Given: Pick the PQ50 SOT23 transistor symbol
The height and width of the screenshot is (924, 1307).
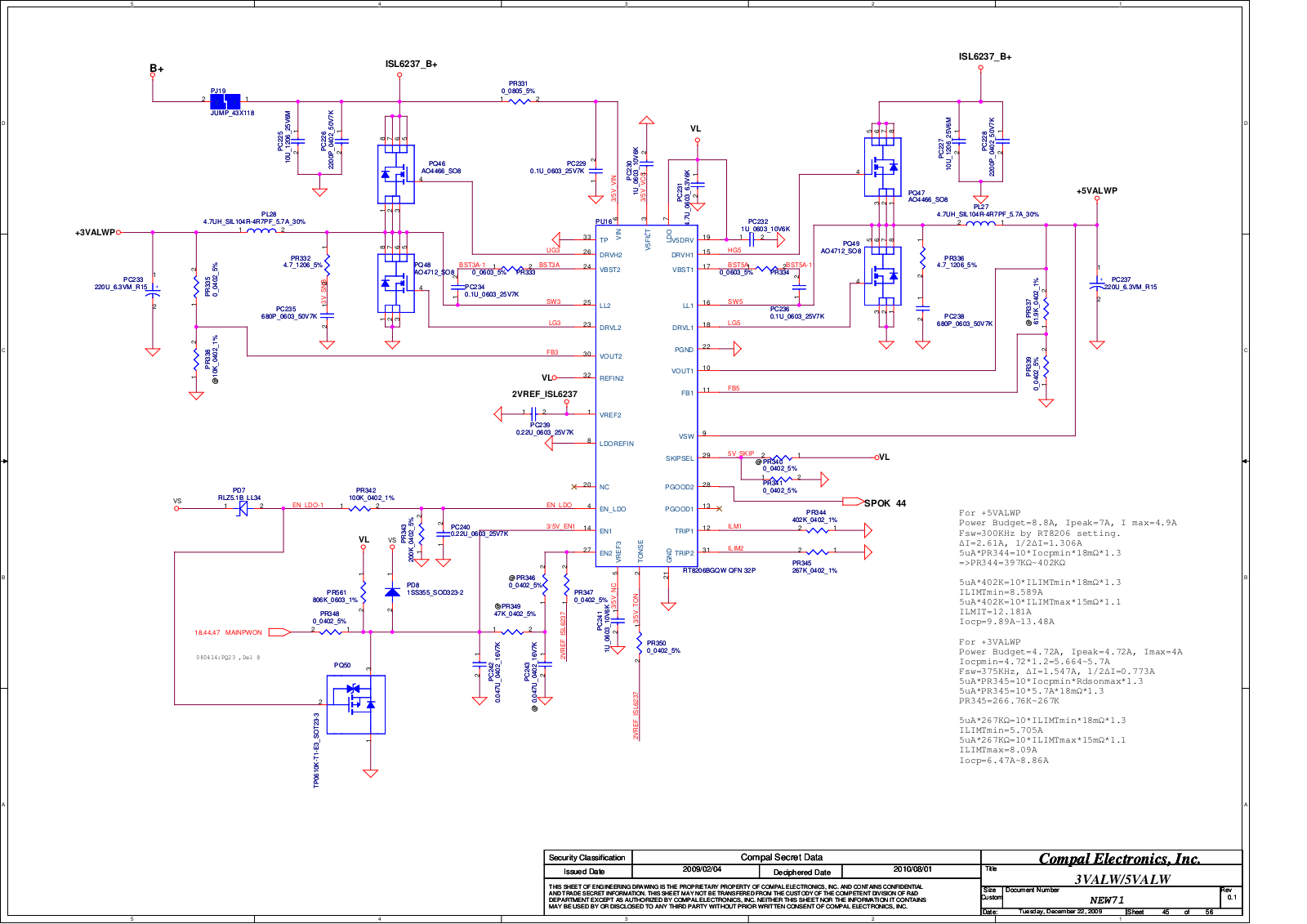Looking at the screenshot, I should tap(356, 704).
